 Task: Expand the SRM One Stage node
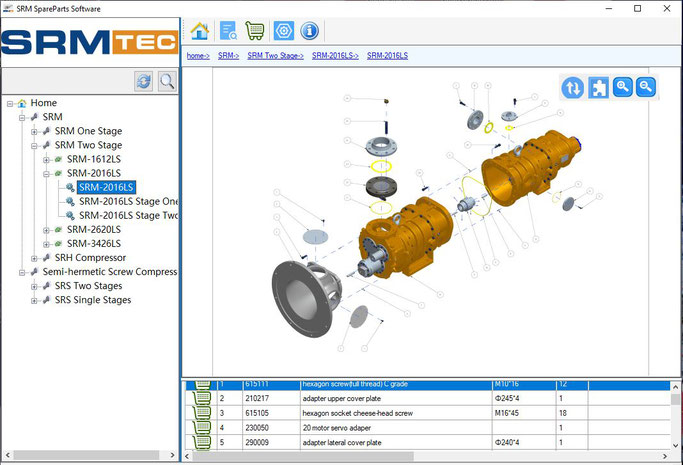coord(34,131)
